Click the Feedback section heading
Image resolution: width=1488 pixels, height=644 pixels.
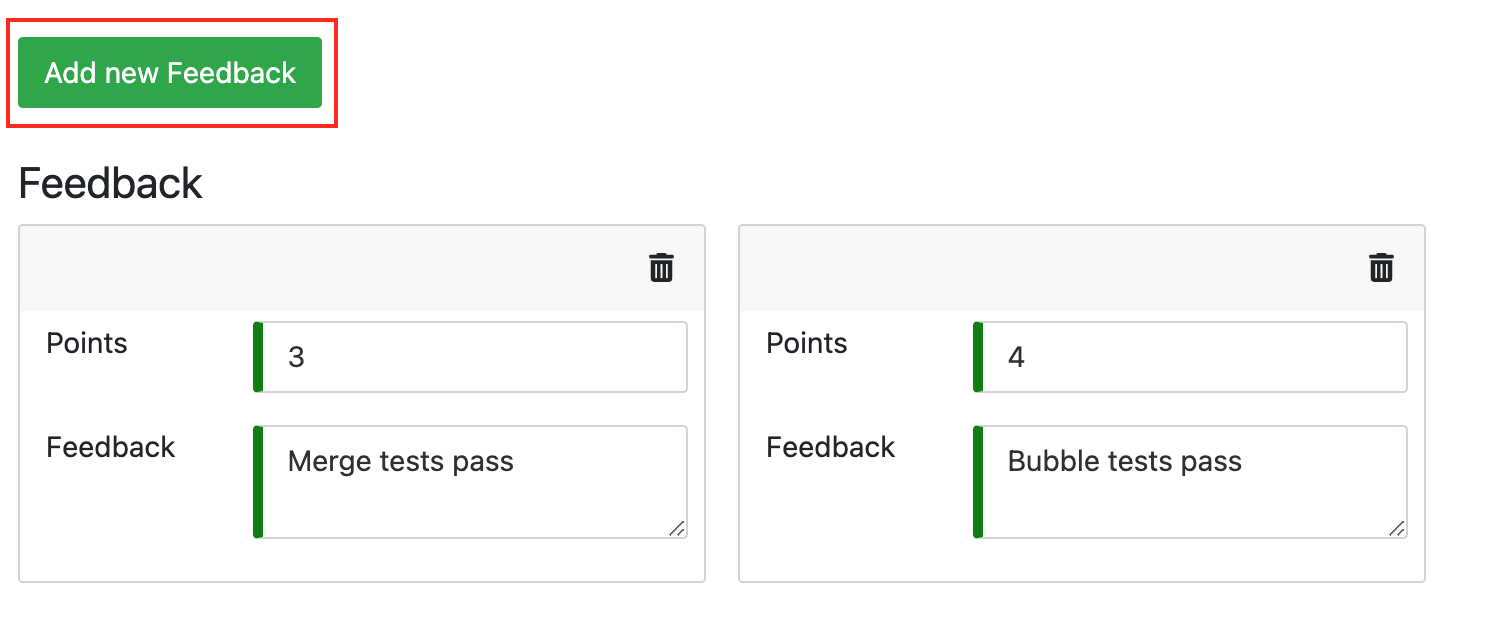[x=111, y=184]
